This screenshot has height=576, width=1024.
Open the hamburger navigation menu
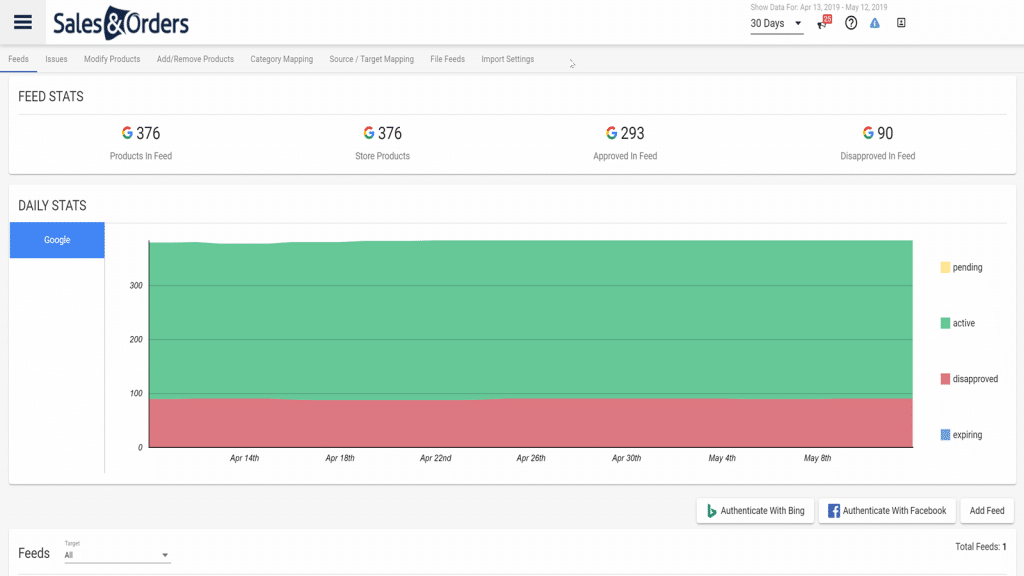[x=23, y=23]
